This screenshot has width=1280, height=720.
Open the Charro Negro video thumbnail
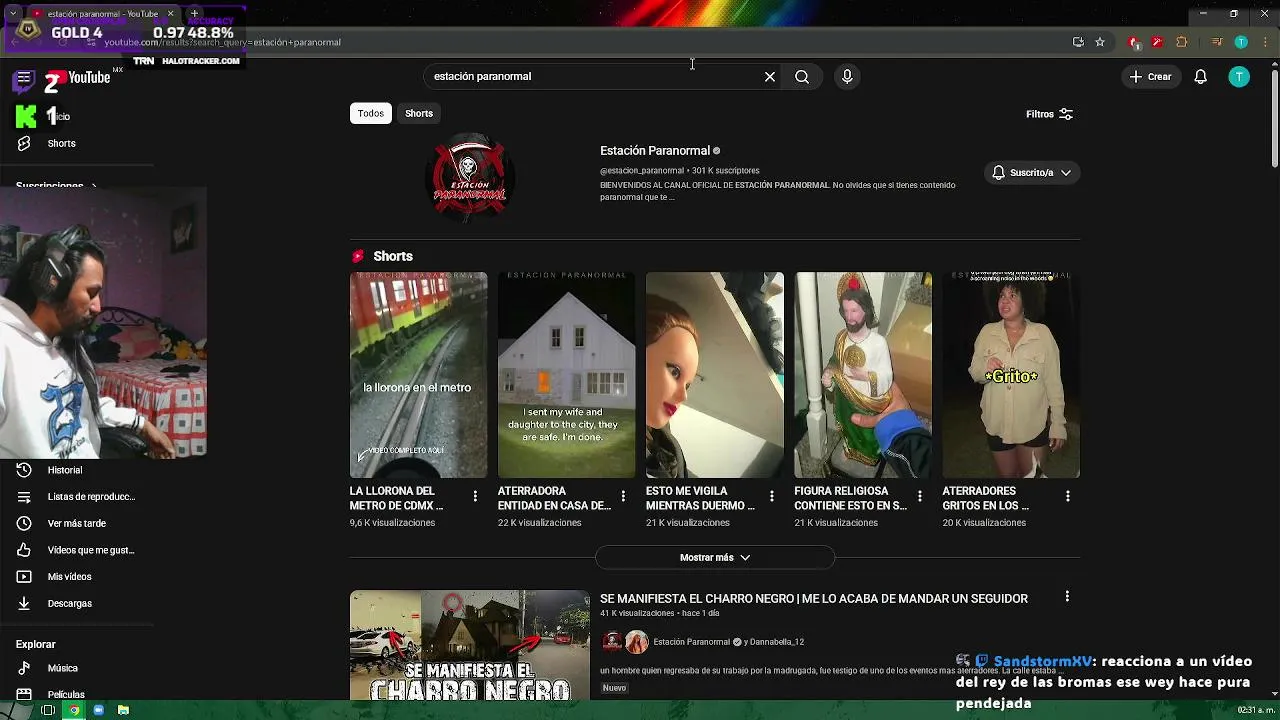470,645
